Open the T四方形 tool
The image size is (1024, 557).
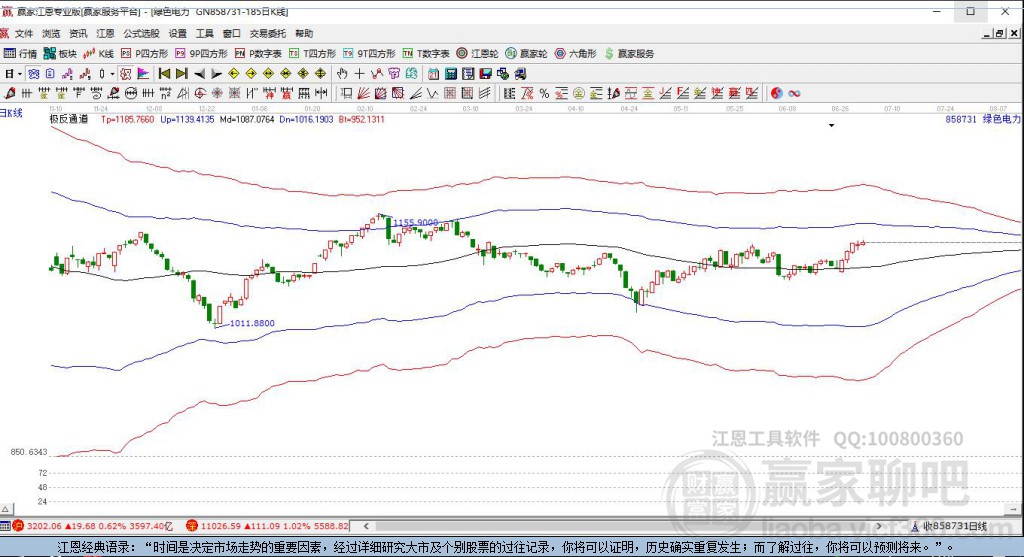(x=312, y=54)
